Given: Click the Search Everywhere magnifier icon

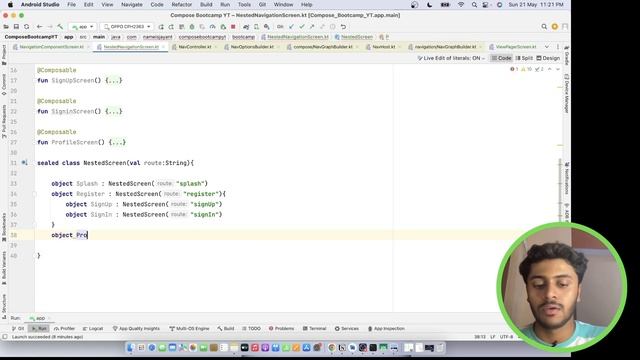Looking at the screenshot, I should point(544,27).
